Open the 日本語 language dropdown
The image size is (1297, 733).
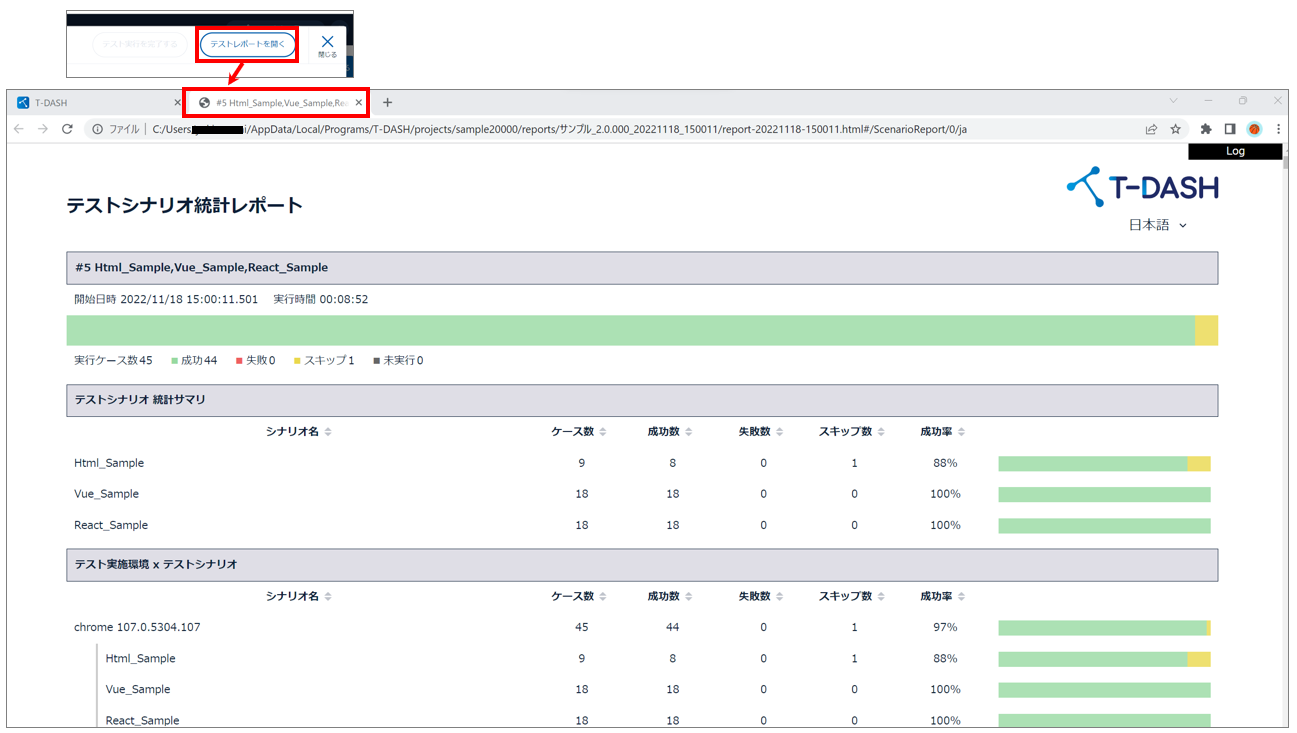click(x=1157, y=225)
